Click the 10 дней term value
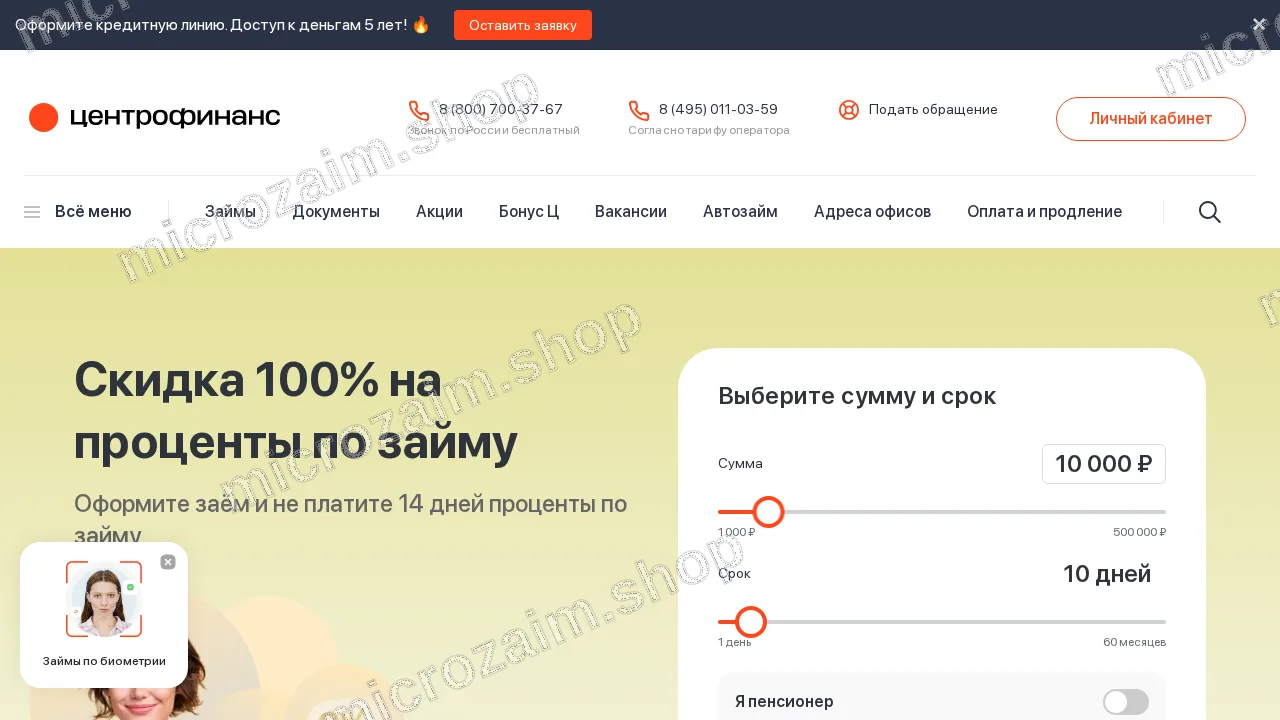 (1107, 574)
